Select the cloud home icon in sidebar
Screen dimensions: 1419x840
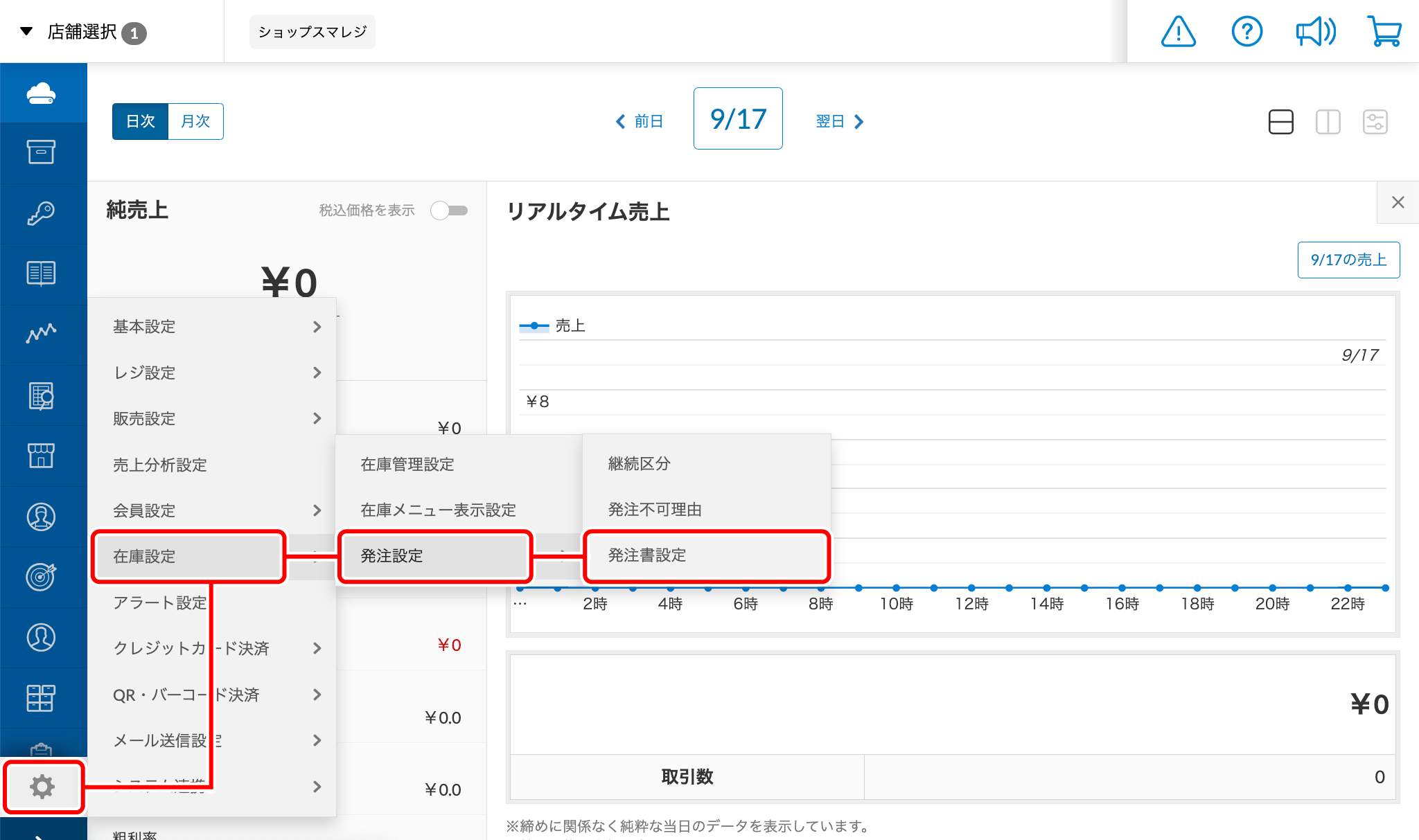click(x=42, y=93)
